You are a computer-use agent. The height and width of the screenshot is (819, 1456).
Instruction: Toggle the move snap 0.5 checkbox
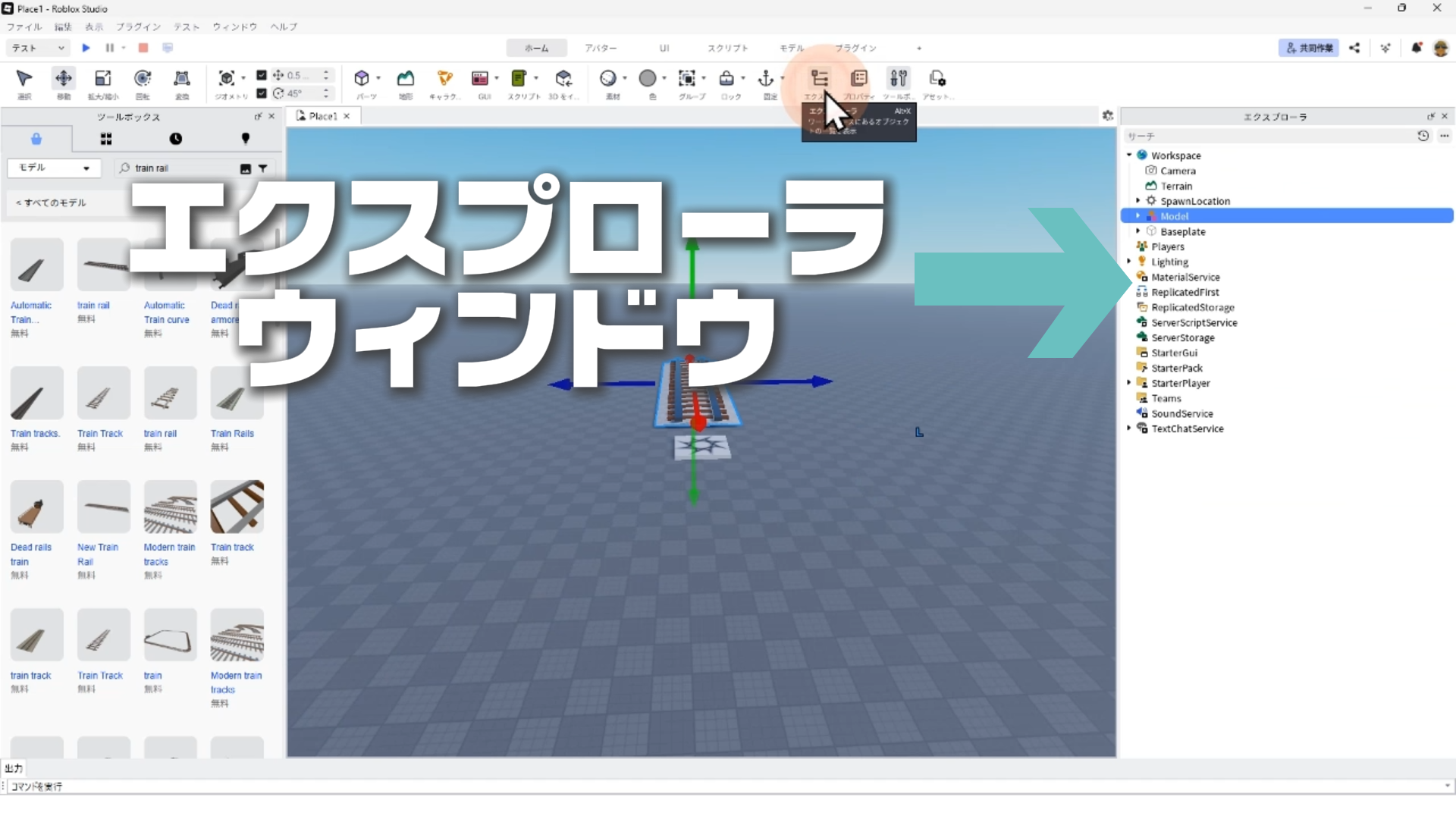point(262,75)
